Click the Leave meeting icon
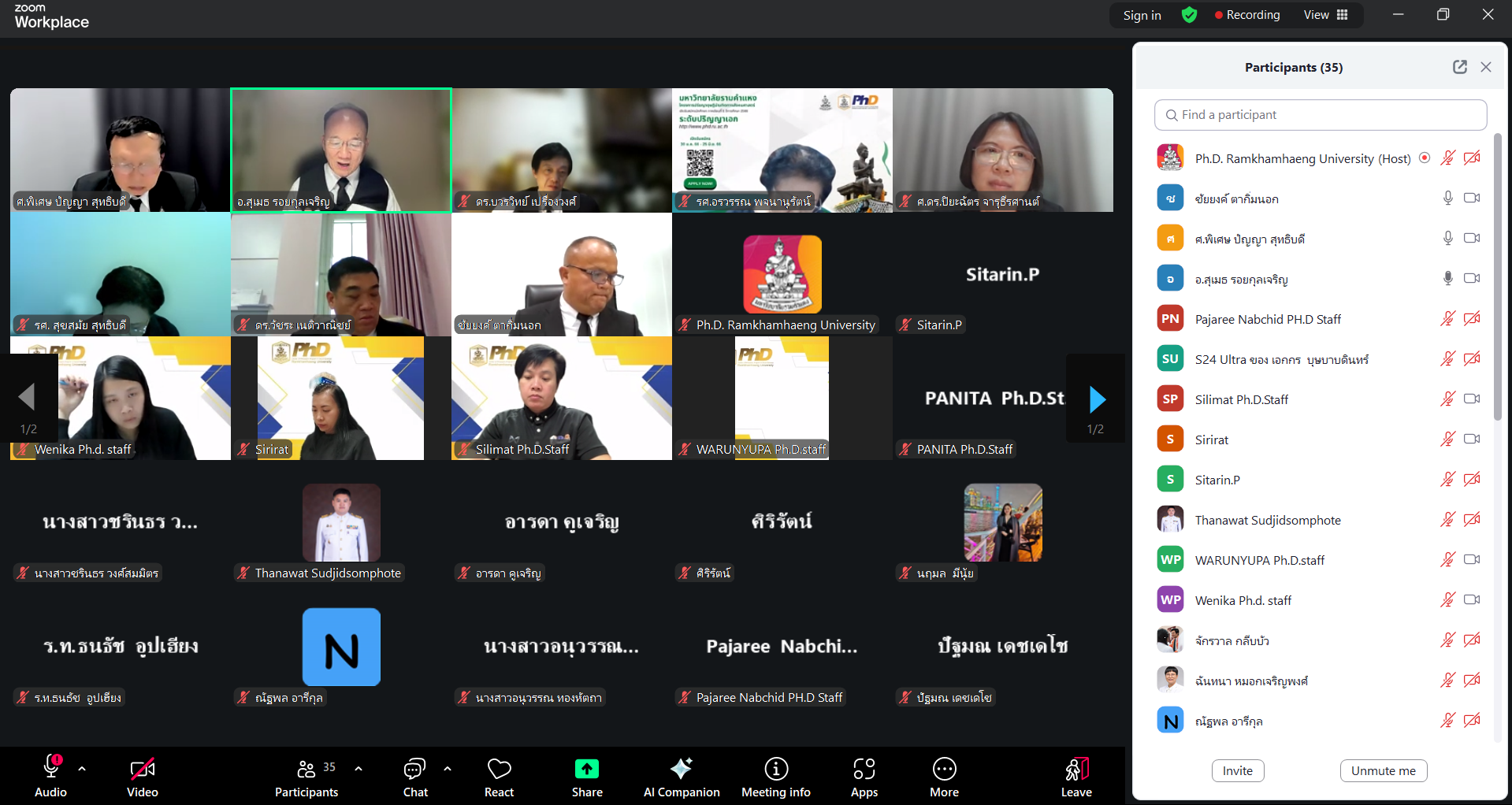Viewport: 1512px width, 805px height. pos(1076,769)
